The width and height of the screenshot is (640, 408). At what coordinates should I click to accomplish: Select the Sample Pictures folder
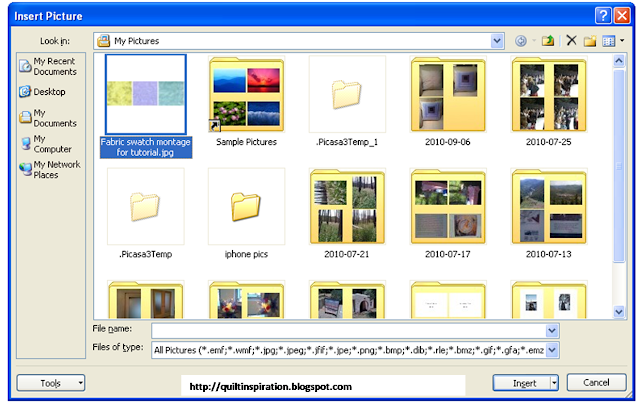[x=247, y=94]
